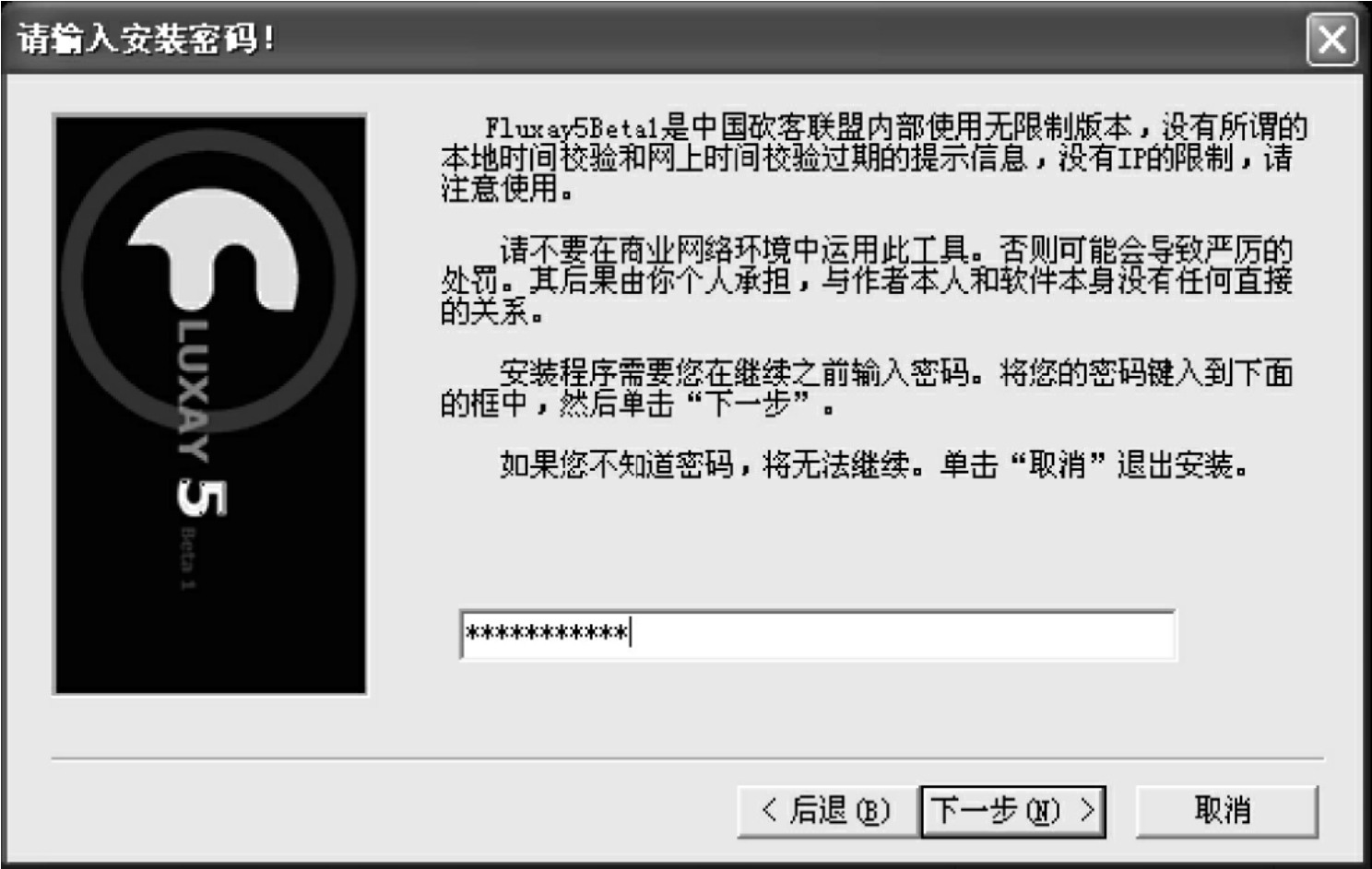Click the small "Beta 1" label in banner
The height and width of the screenshot is (869, 1372).
(187, 558)
